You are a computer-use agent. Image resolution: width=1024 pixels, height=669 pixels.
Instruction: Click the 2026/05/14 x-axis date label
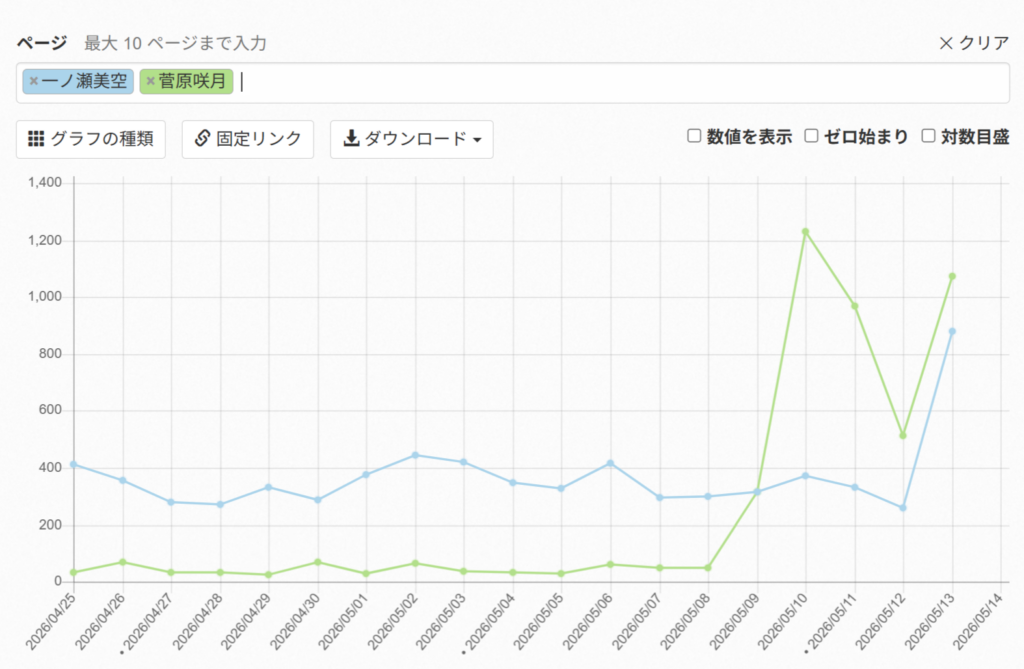978,621
